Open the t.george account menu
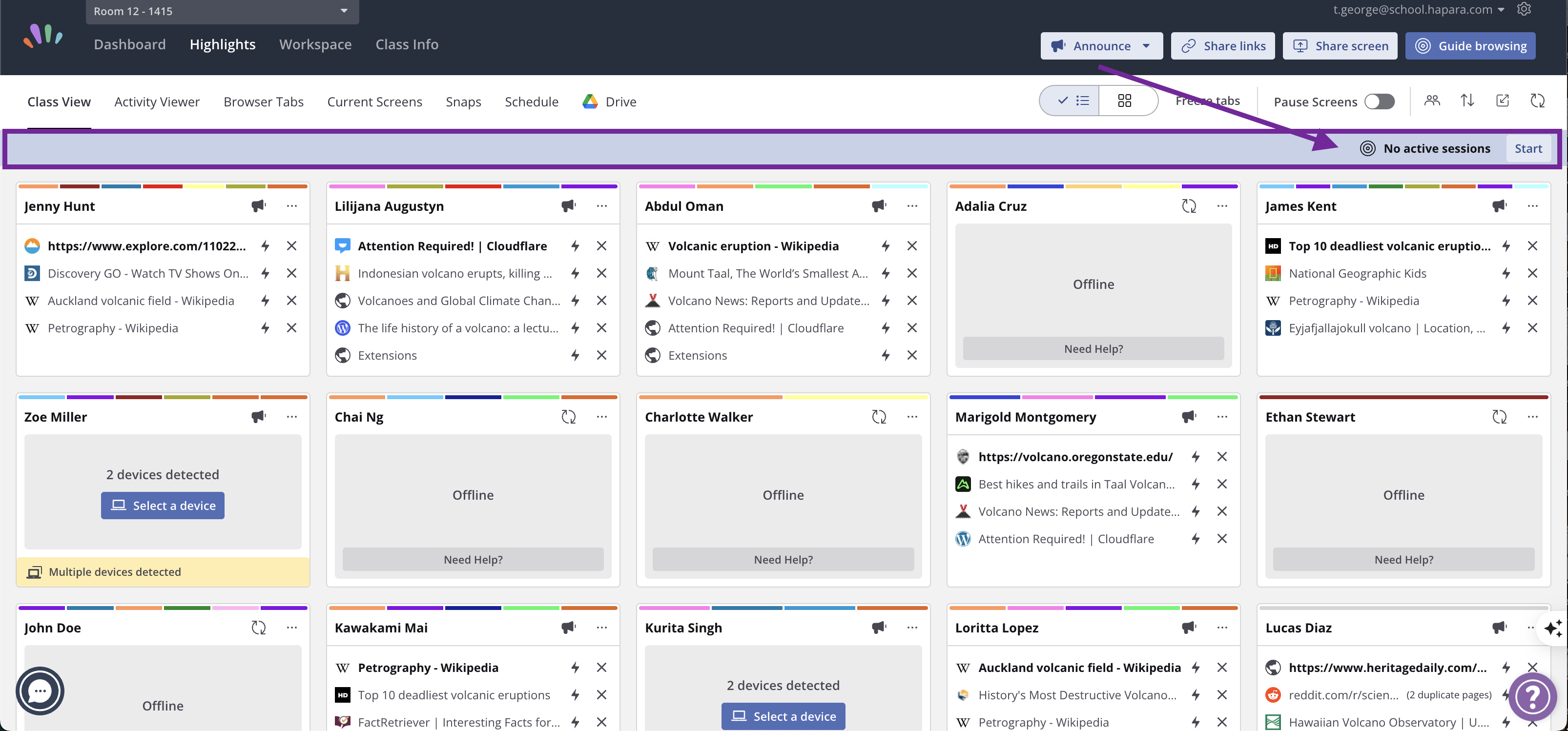The height and width of the screenshot is (731, 1568). tap(1418, 9)
